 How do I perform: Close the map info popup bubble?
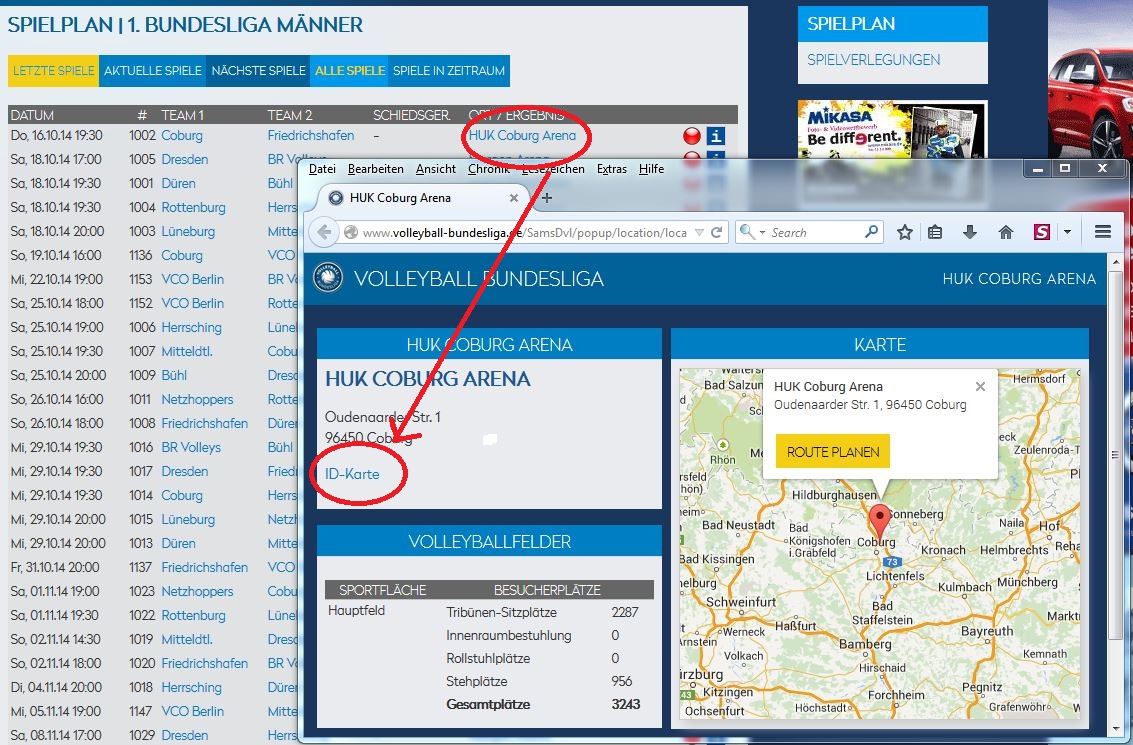(980, 387)
